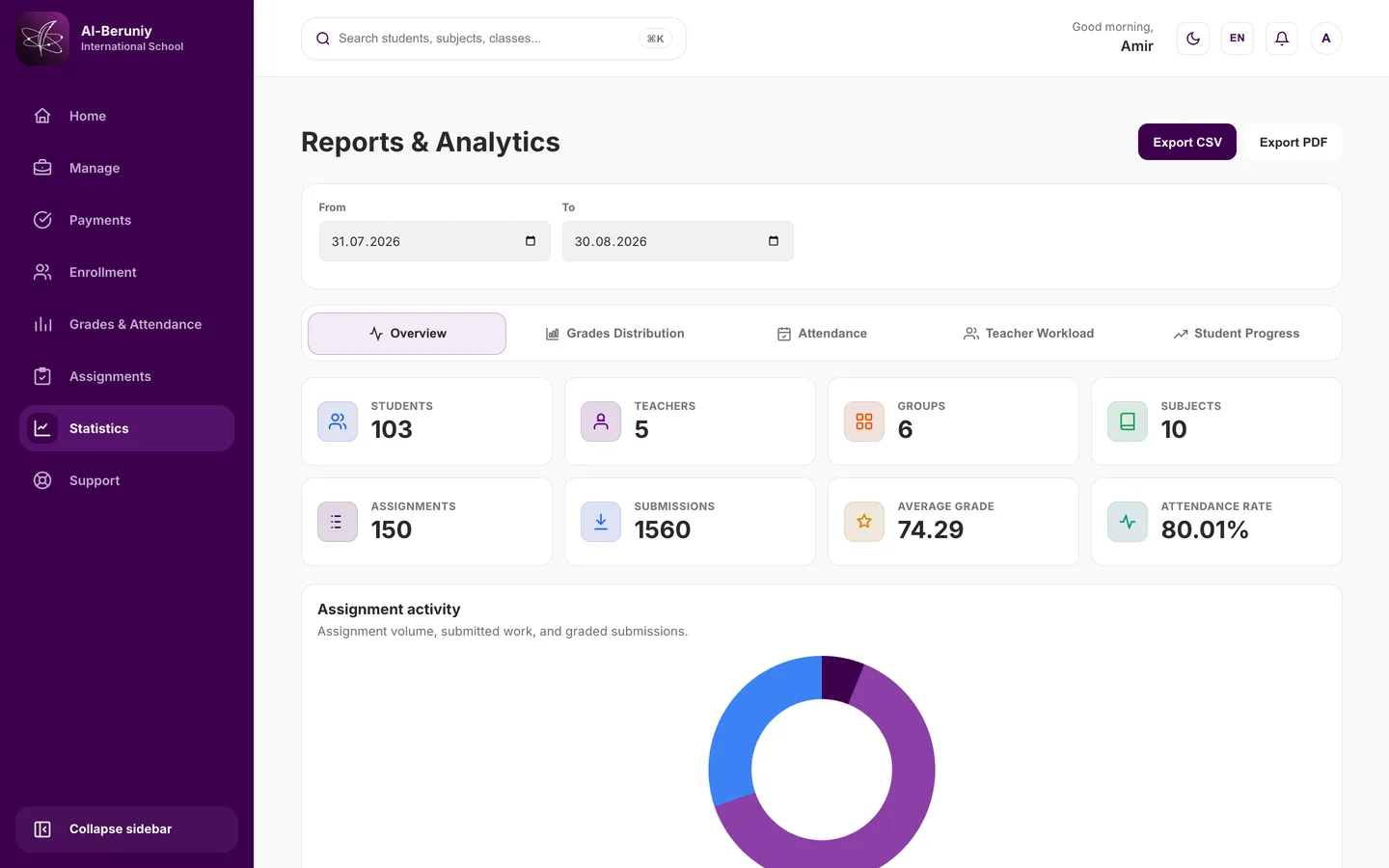Open the To date calendar picker
1389x868 pixels.
click(x=774, y=241)
